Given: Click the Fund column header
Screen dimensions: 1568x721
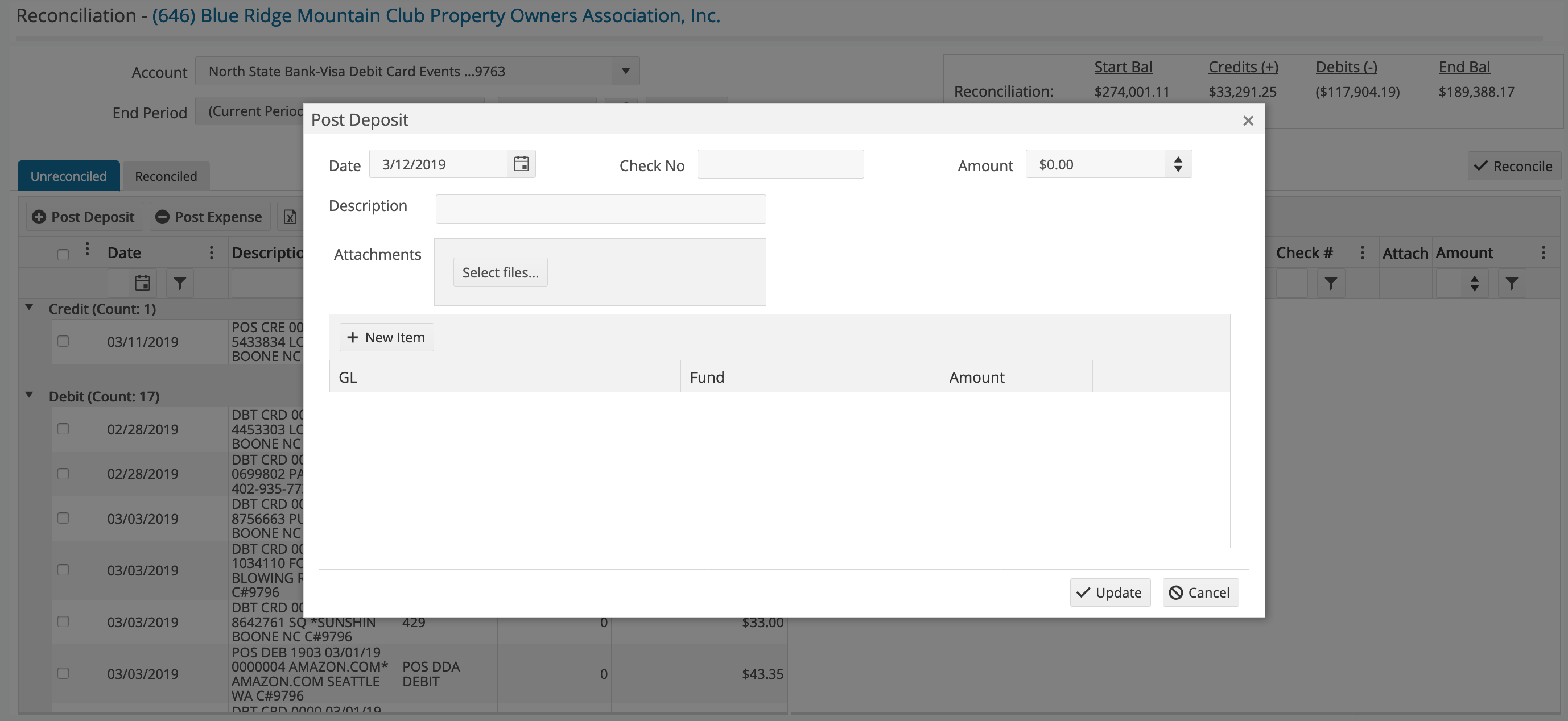Looking at the screenshot, I should 810,377.
